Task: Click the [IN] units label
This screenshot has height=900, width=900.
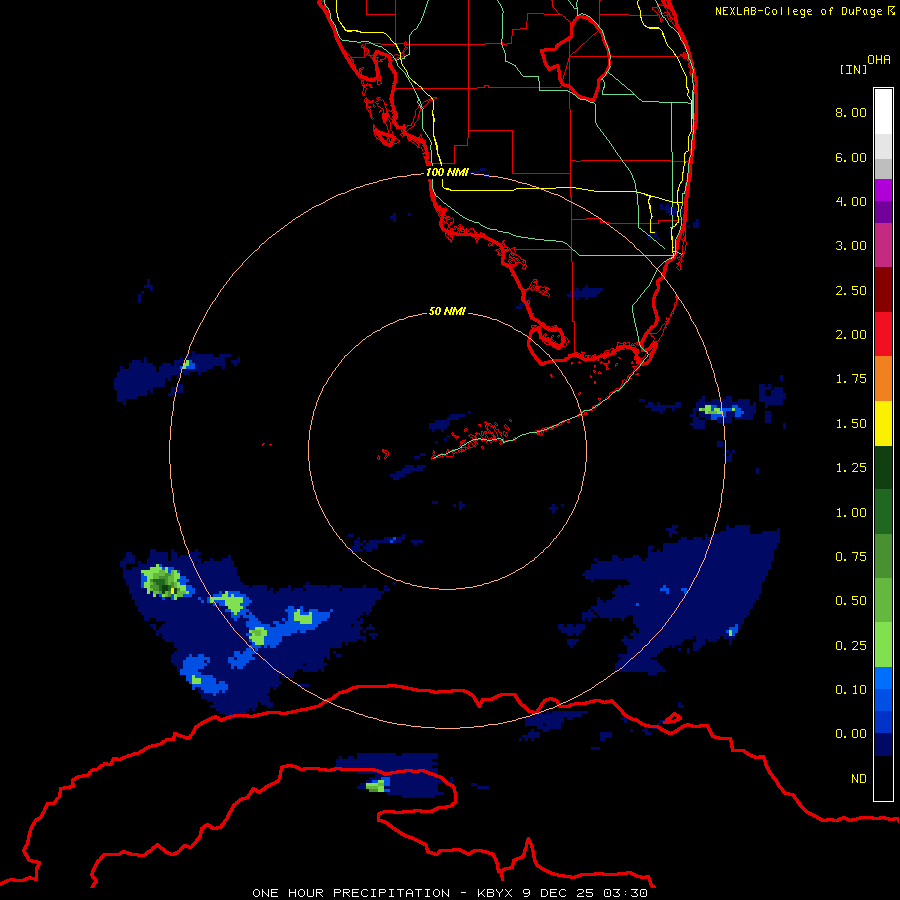Action: point(853,69)
